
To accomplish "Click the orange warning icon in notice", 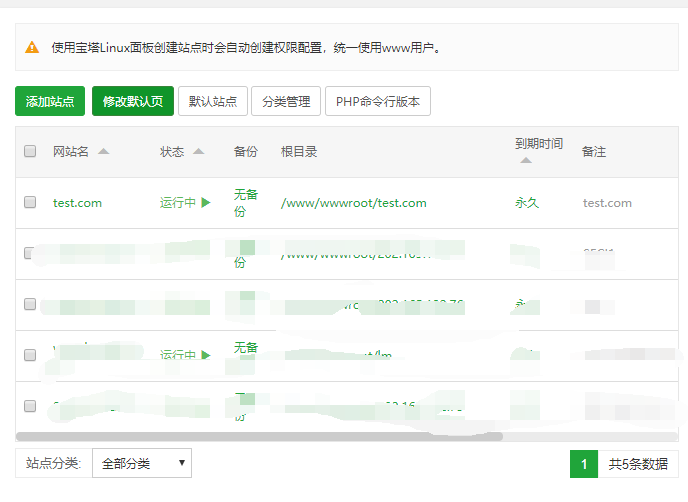I will coord(32,47).
